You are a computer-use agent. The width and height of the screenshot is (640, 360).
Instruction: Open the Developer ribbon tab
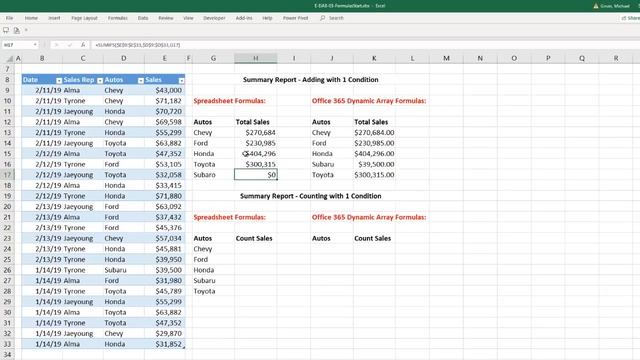pyautogui.click(x=214, y=18)
